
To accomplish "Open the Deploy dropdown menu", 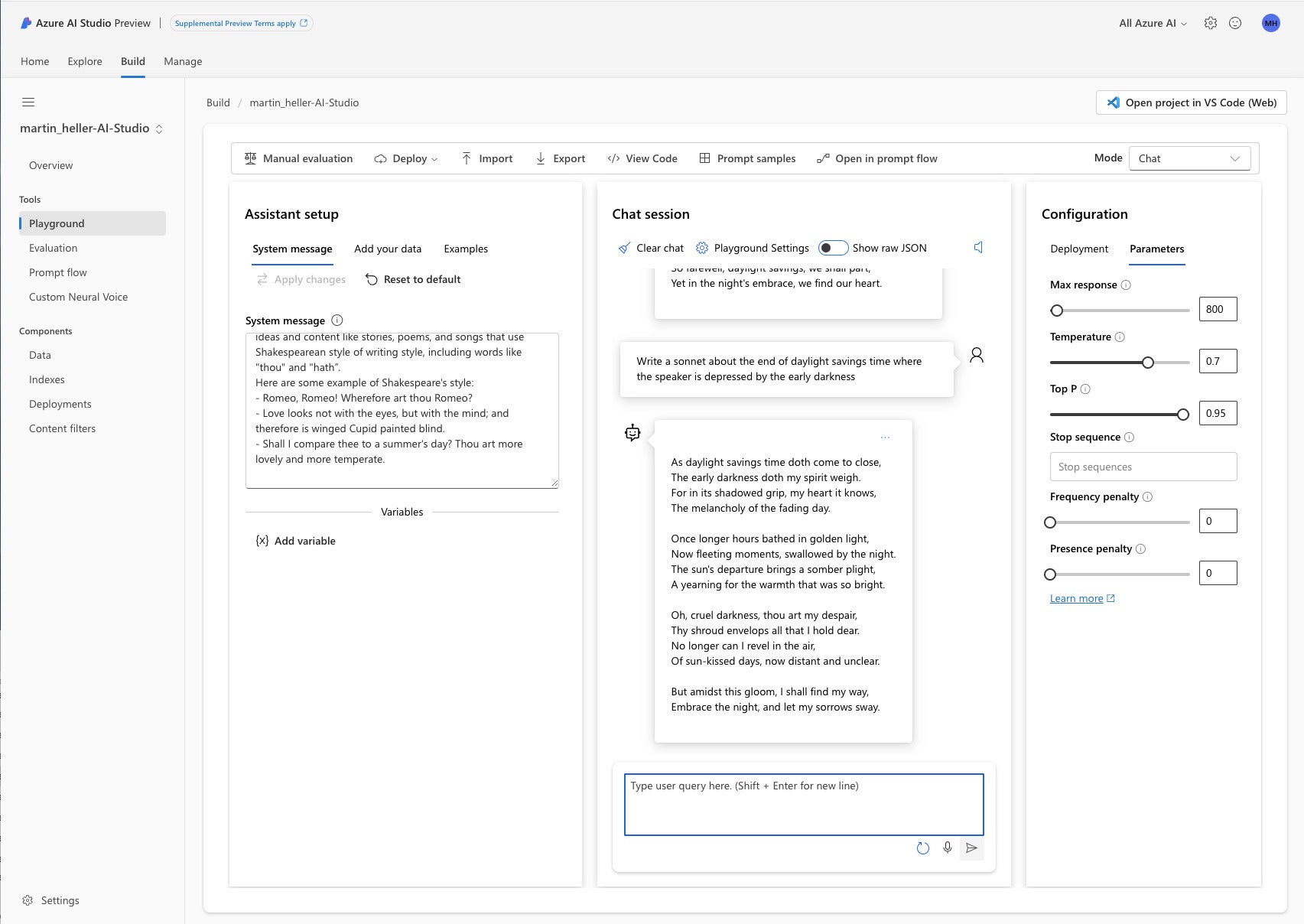I will pyautogui.click(x=406, y=158).
